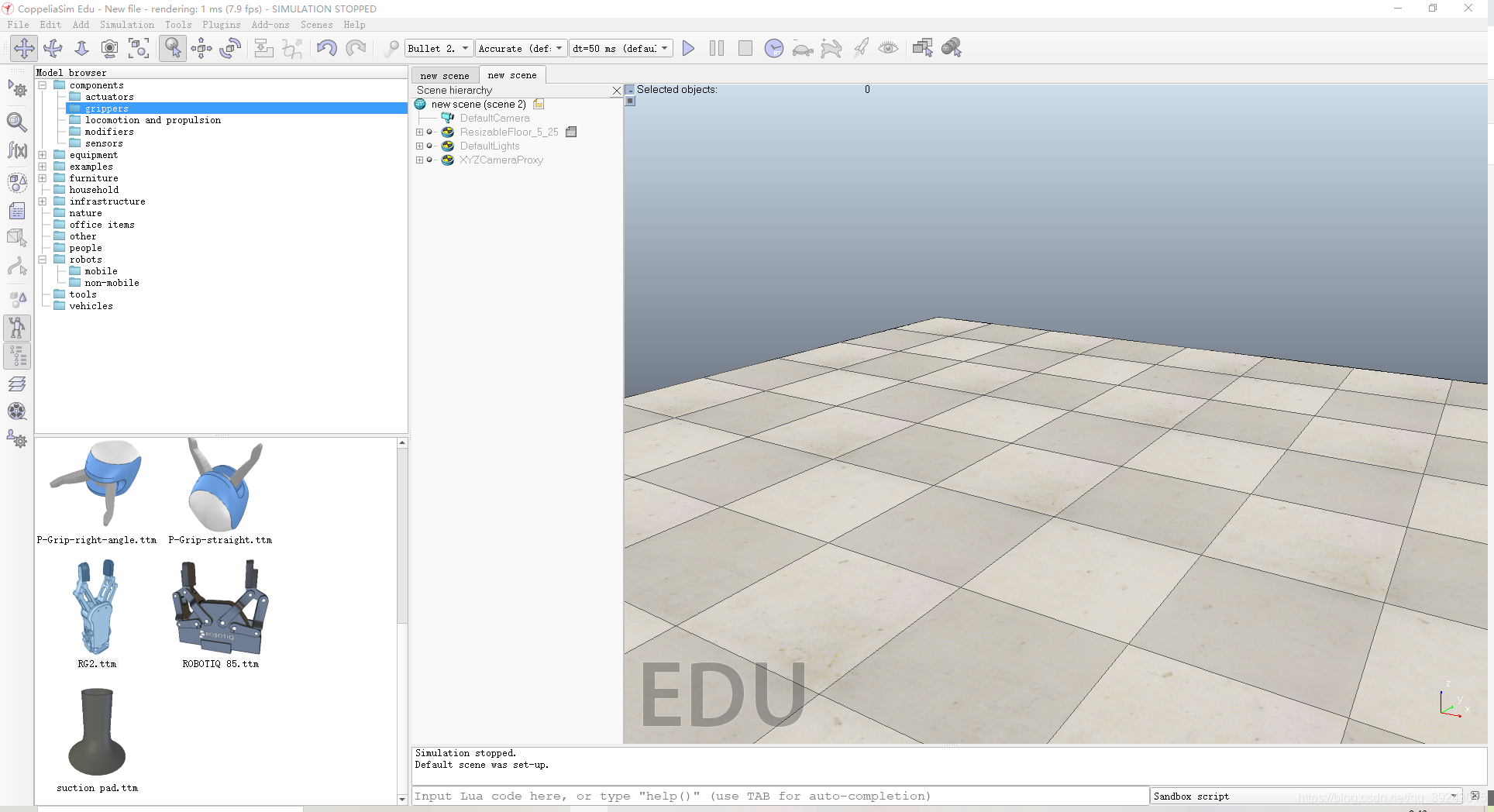Open user settings sidebar icon
Image resolution: width=1494 pixels, height=812 pixels.
point(17,439)
